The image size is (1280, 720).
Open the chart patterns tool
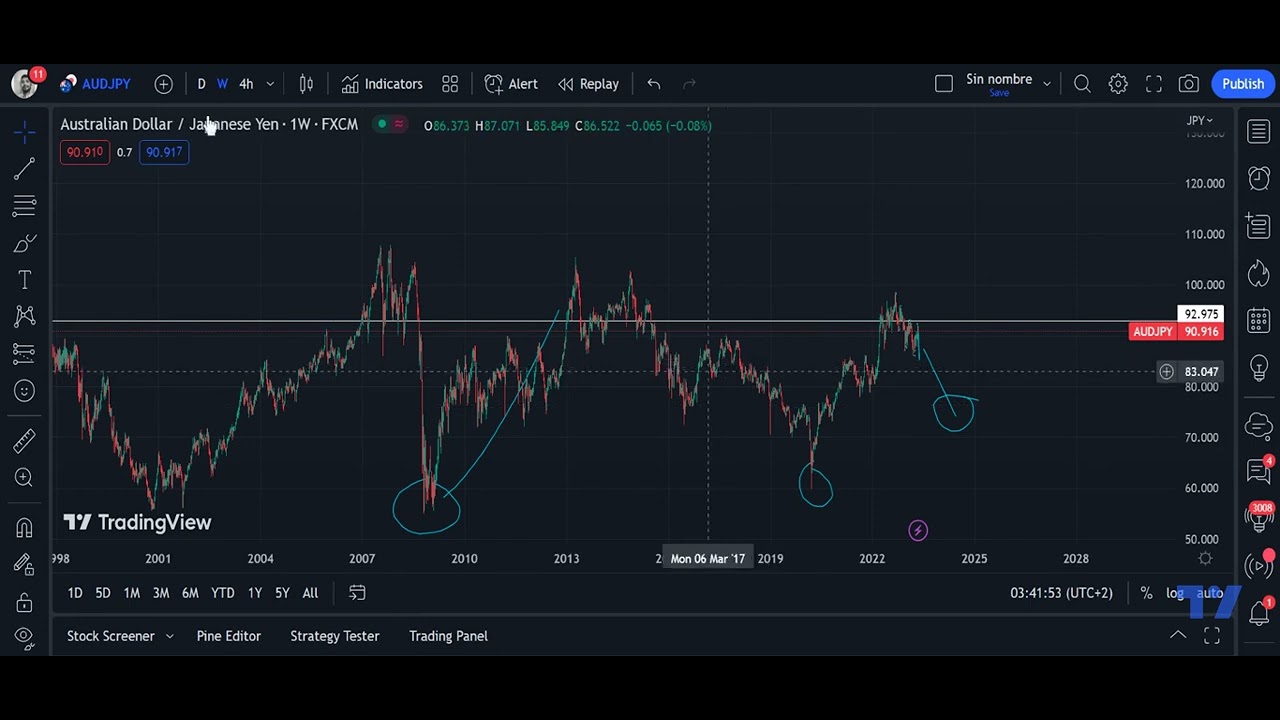coord(25,317)
